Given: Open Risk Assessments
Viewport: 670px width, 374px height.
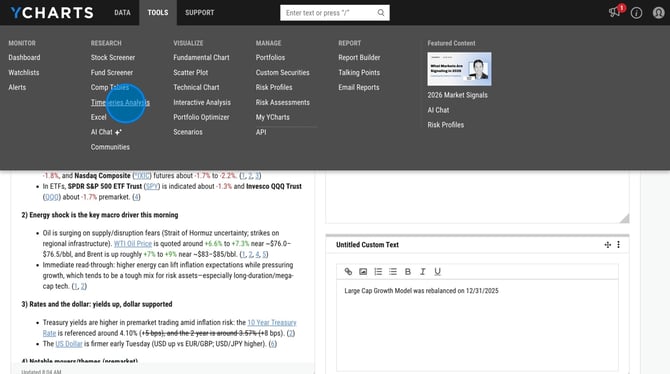Looking at the screenshot, I should coord(282,102).
